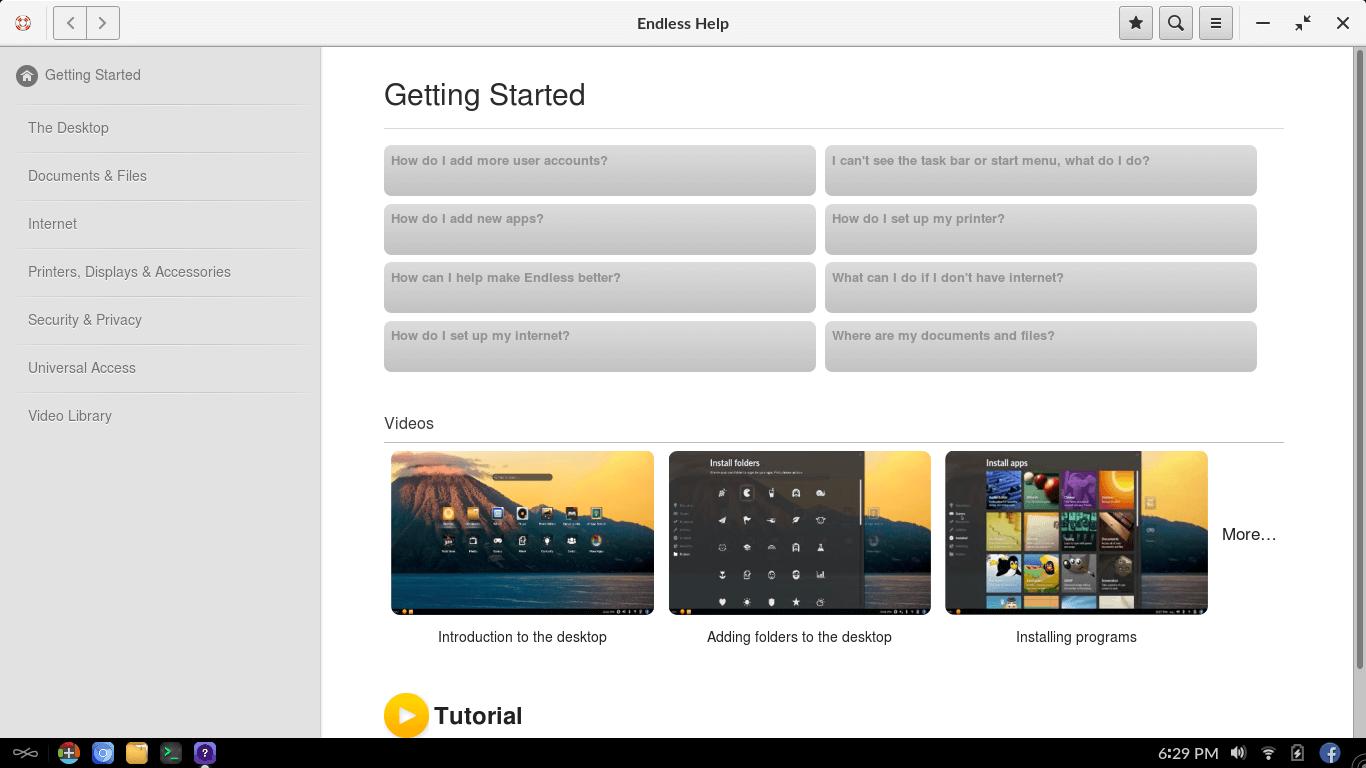Go forward with the right arrow button
The width and height of the screenshot is (1366, 768).
tap(103, 23)
